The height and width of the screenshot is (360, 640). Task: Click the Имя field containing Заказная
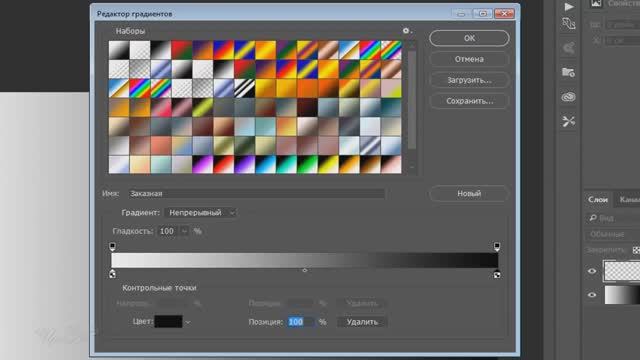click(x=257, y=193)
